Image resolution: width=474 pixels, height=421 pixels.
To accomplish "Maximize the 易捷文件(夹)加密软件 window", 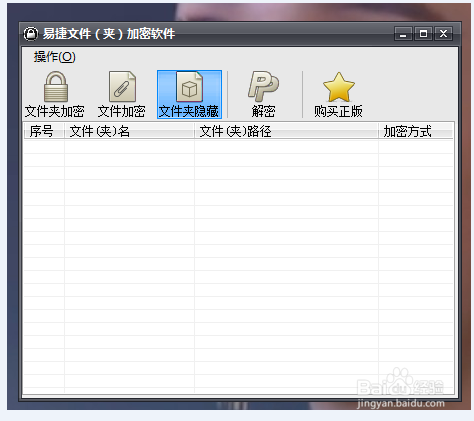I will click(x=423, y=34).
